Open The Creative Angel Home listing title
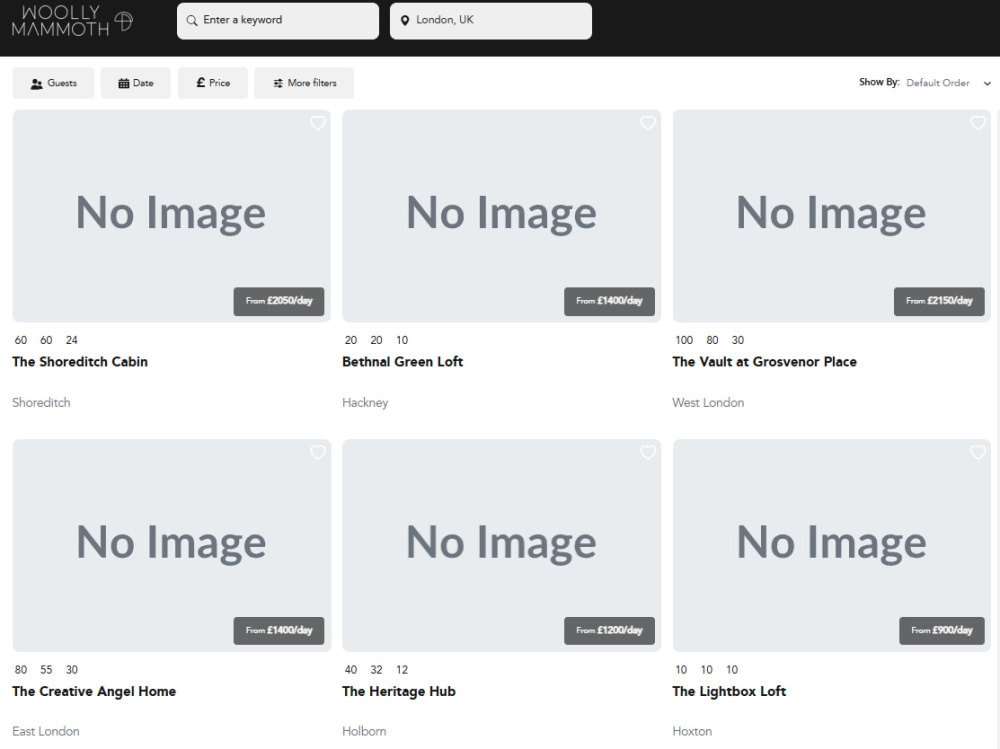Viewport: 1000px width, 749px height. 94,692
